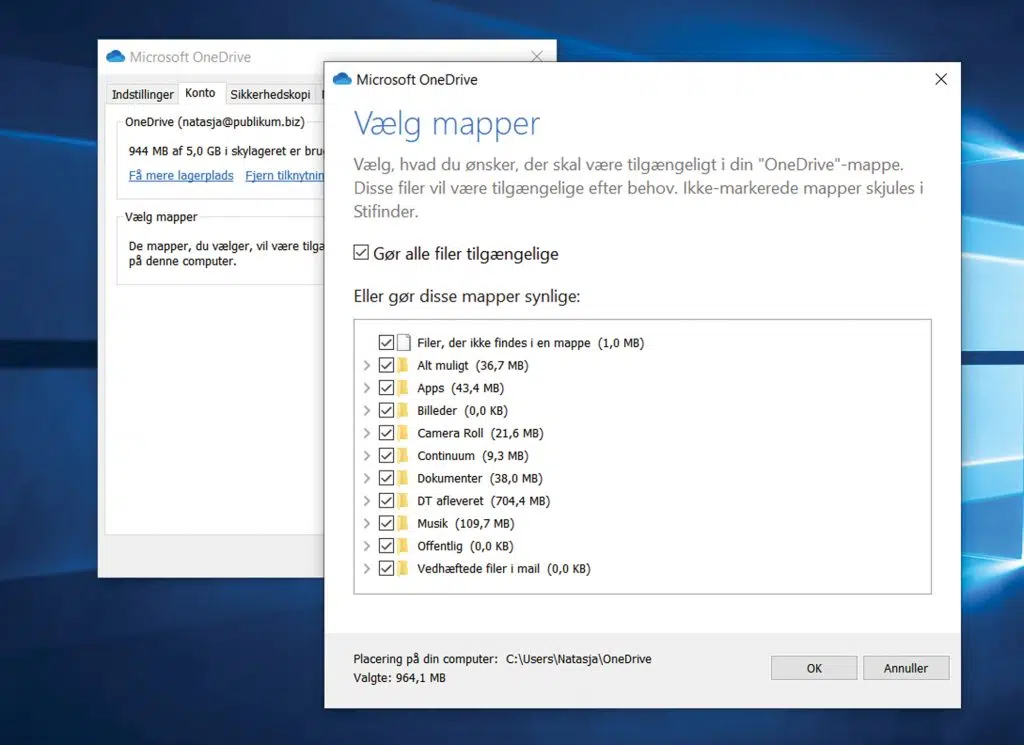This screenshot has width=1024, height=745.
Task: Select the Continuum (9,3 MB) row text
Action: click(x=473, y=456)
